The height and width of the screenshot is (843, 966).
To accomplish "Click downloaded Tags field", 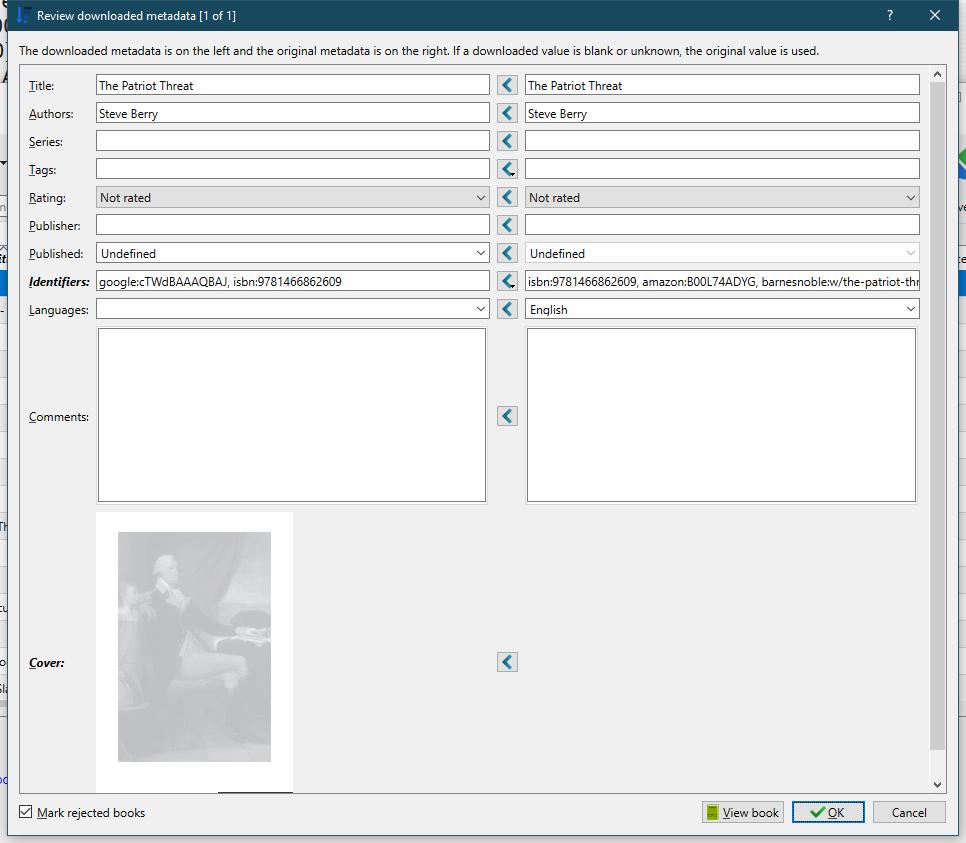I will (293, 169).
